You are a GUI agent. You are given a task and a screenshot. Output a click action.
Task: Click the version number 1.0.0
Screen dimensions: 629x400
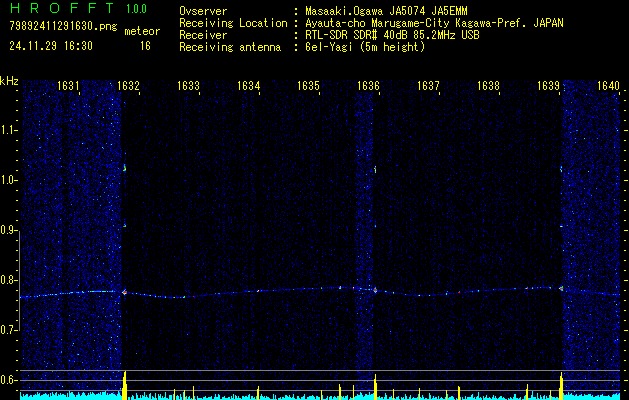click(138, 9)
